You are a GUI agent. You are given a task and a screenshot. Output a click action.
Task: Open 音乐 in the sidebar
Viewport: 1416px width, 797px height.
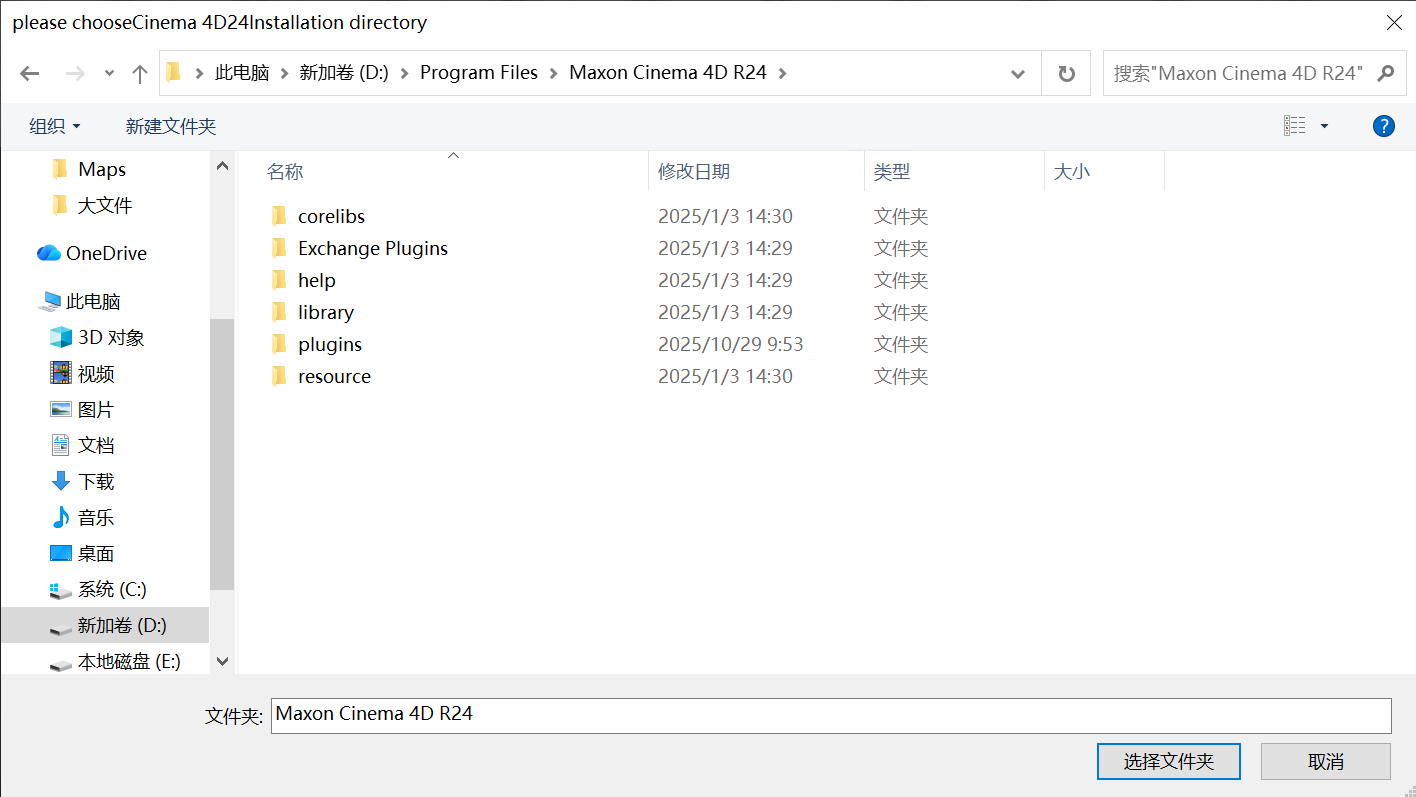click(96, 518)
